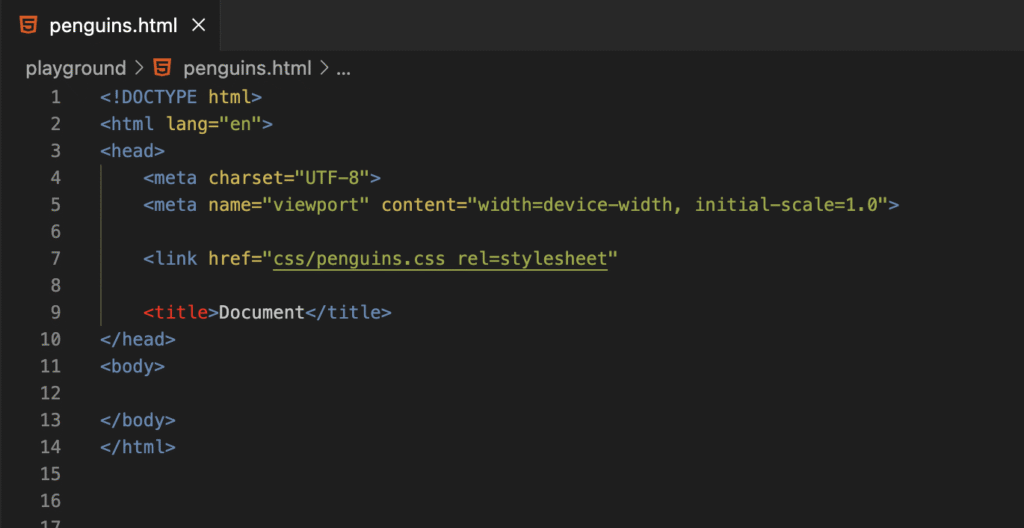Open the breadcrumb ellipsis symbol menu

(344, 69)
